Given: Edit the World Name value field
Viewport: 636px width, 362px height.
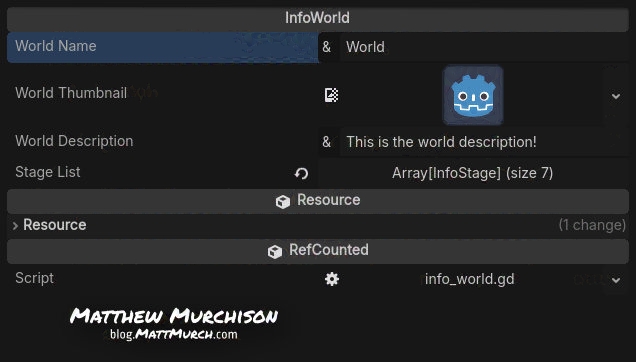Looking at the screenshot, I should [484, 47].
